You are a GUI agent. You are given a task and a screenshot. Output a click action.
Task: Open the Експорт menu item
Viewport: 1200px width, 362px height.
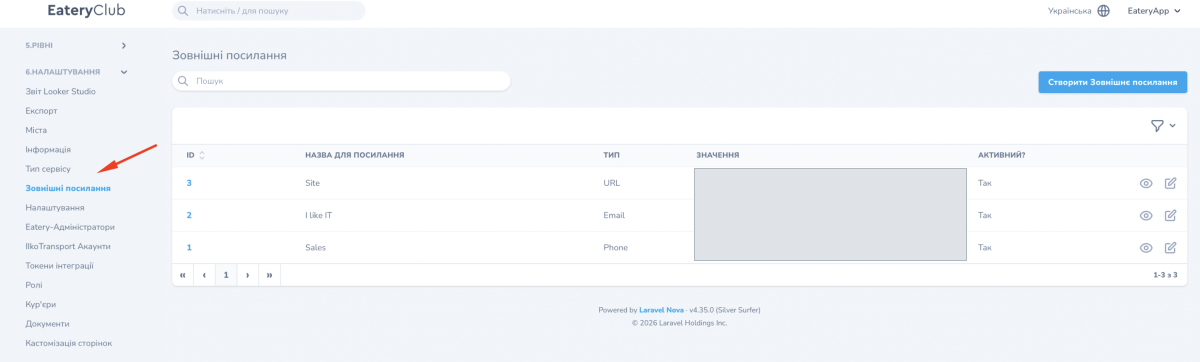pyautogui.click(x=42, y=110)
